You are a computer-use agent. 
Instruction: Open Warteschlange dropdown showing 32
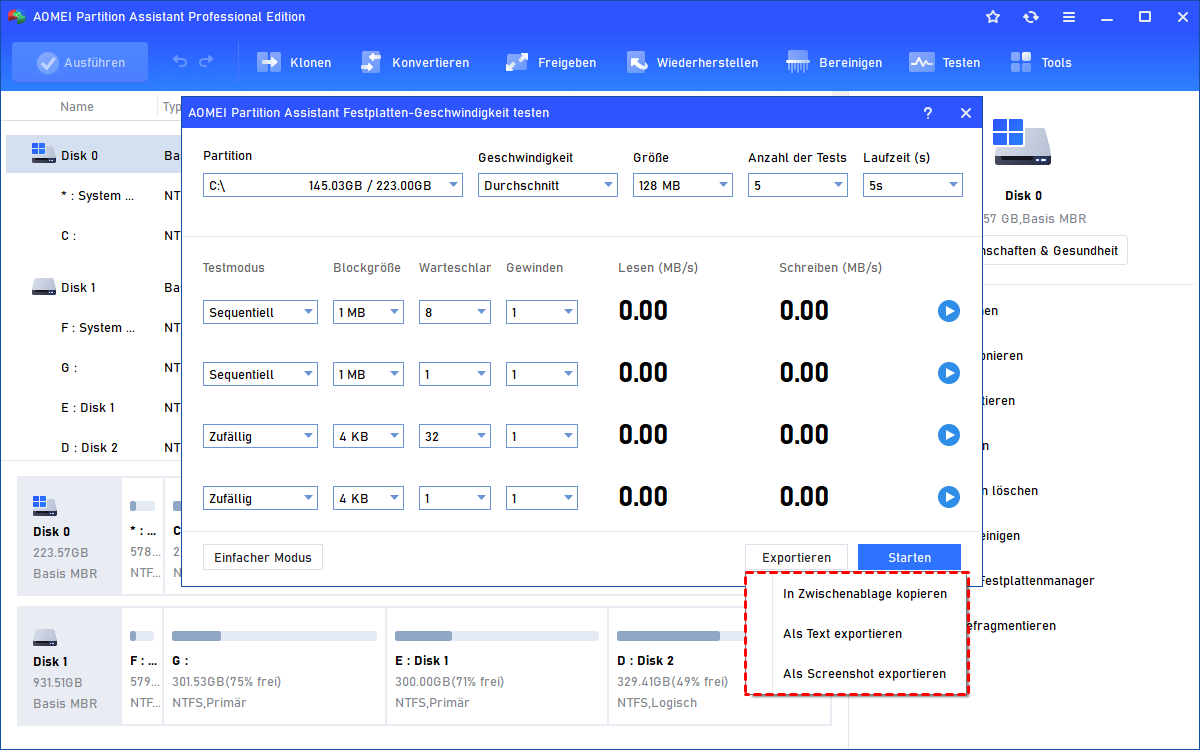point(455,436)
